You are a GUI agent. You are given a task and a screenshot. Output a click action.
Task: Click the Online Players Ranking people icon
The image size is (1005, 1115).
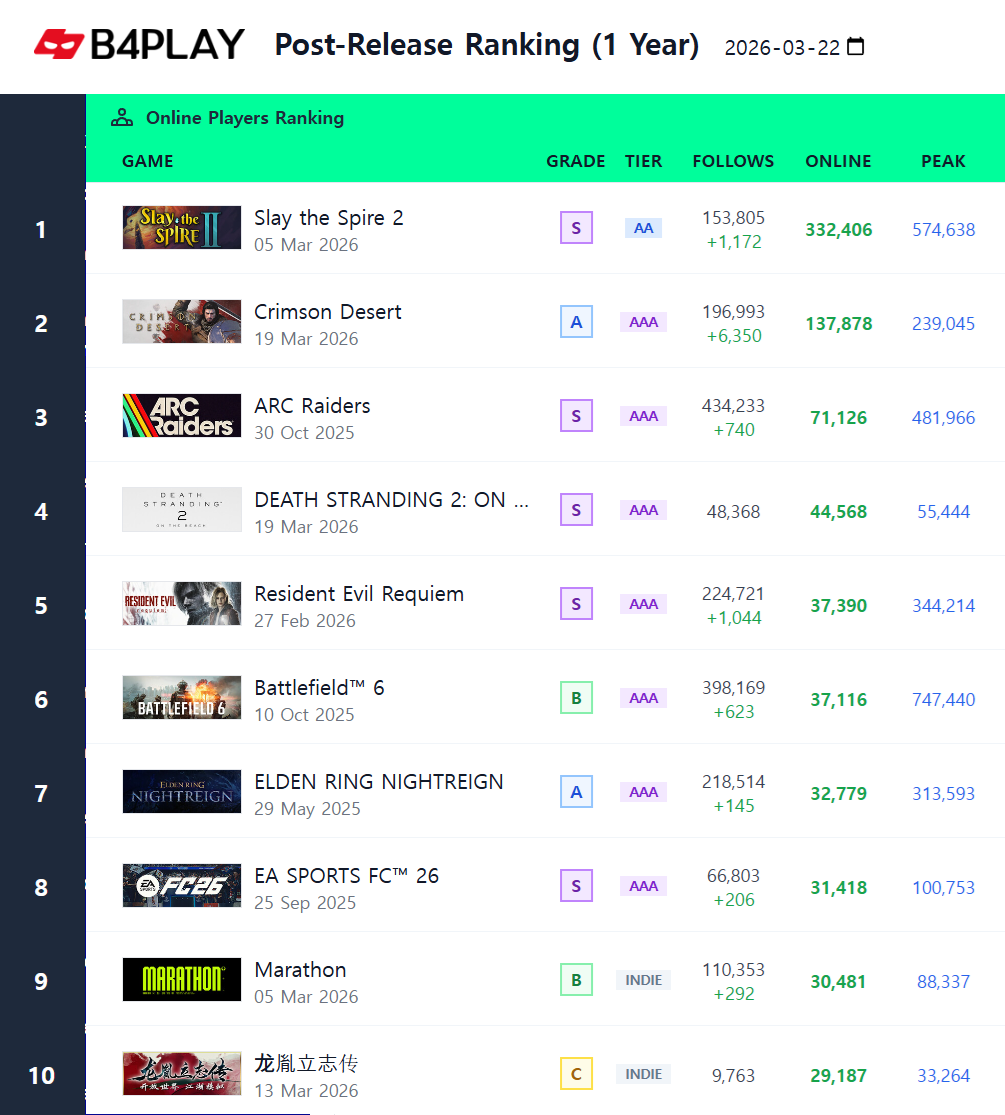tap(122, 118)
